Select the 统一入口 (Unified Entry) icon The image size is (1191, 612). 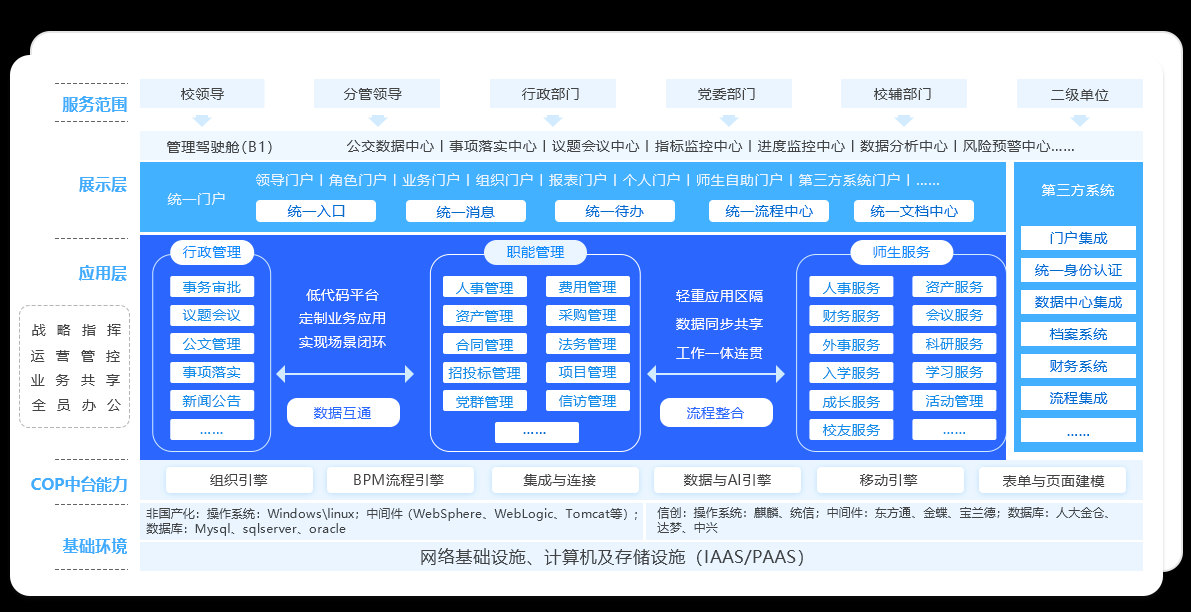(316, 210)
